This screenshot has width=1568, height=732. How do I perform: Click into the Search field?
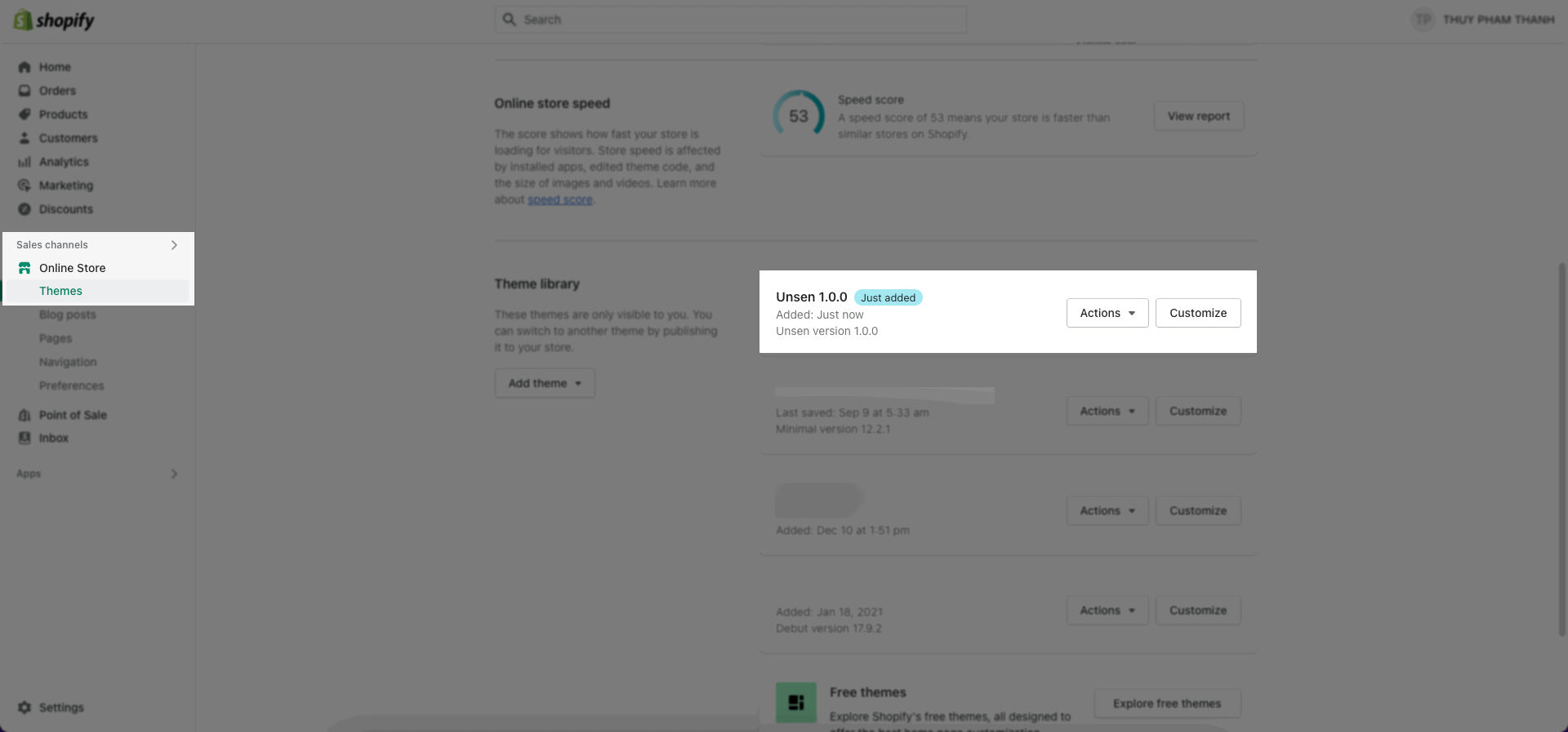coord(730,20)
